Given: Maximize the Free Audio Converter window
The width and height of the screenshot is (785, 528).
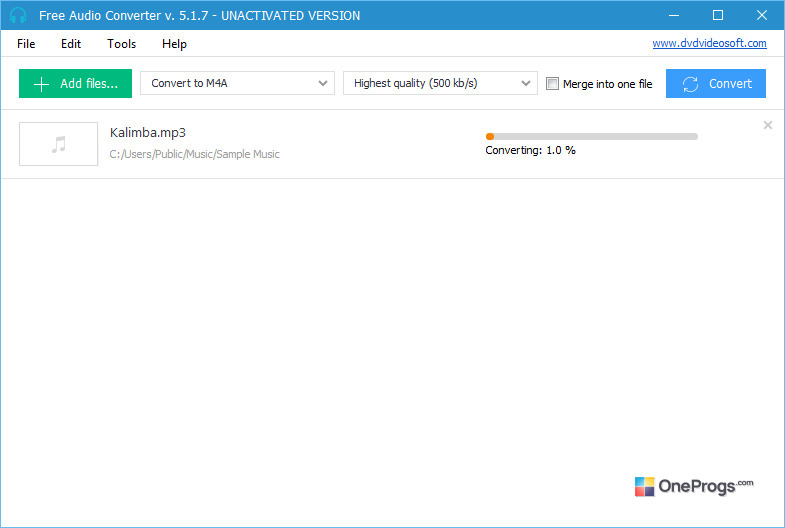Looking at the screenshot, I should [x=718, y=15].
